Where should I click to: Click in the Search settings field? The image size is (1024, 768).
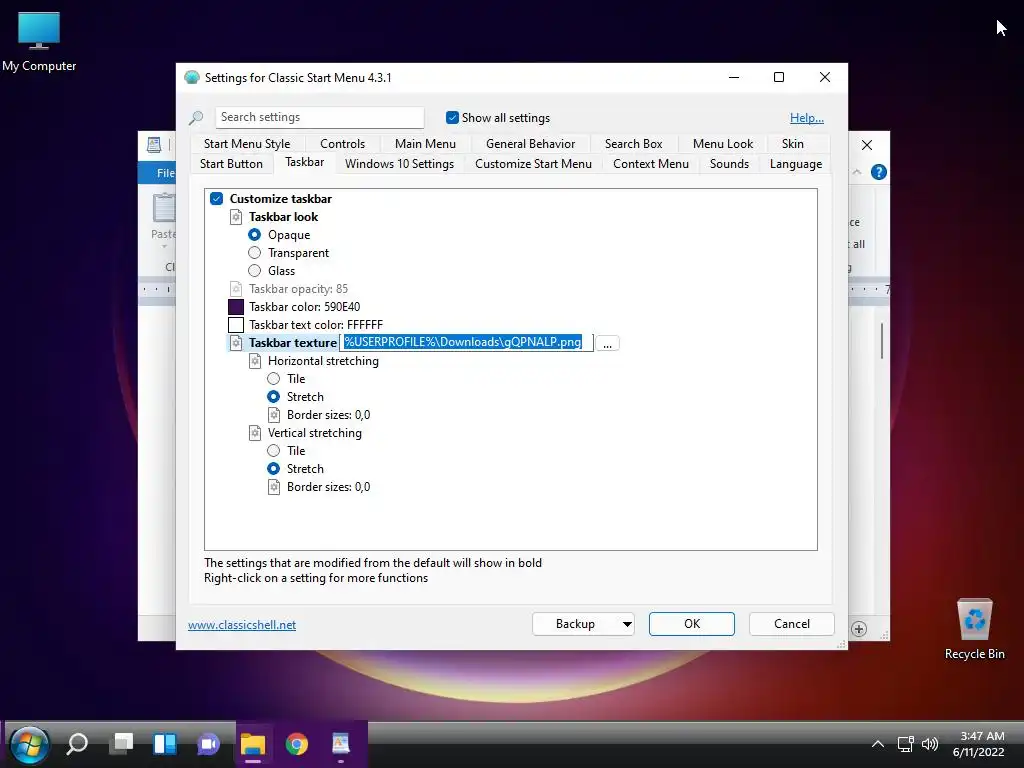click(x=320, y=118)
